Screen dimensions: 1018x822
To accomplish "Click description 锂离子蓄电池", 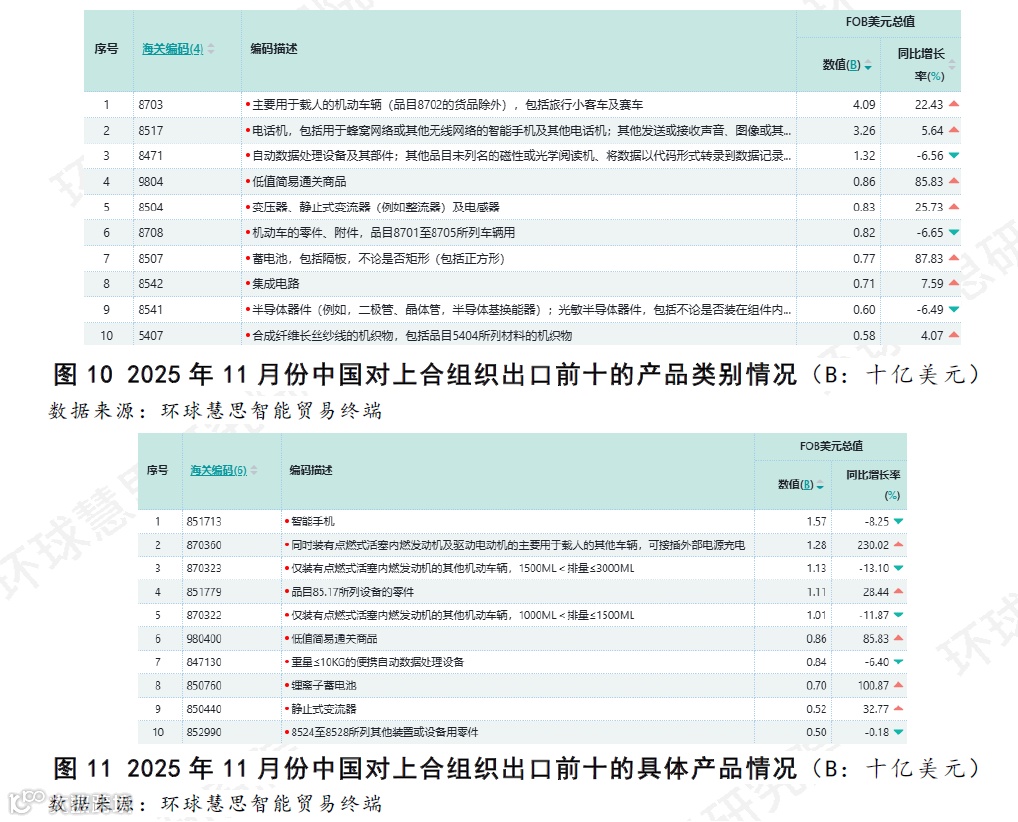I will pos(323,685).
